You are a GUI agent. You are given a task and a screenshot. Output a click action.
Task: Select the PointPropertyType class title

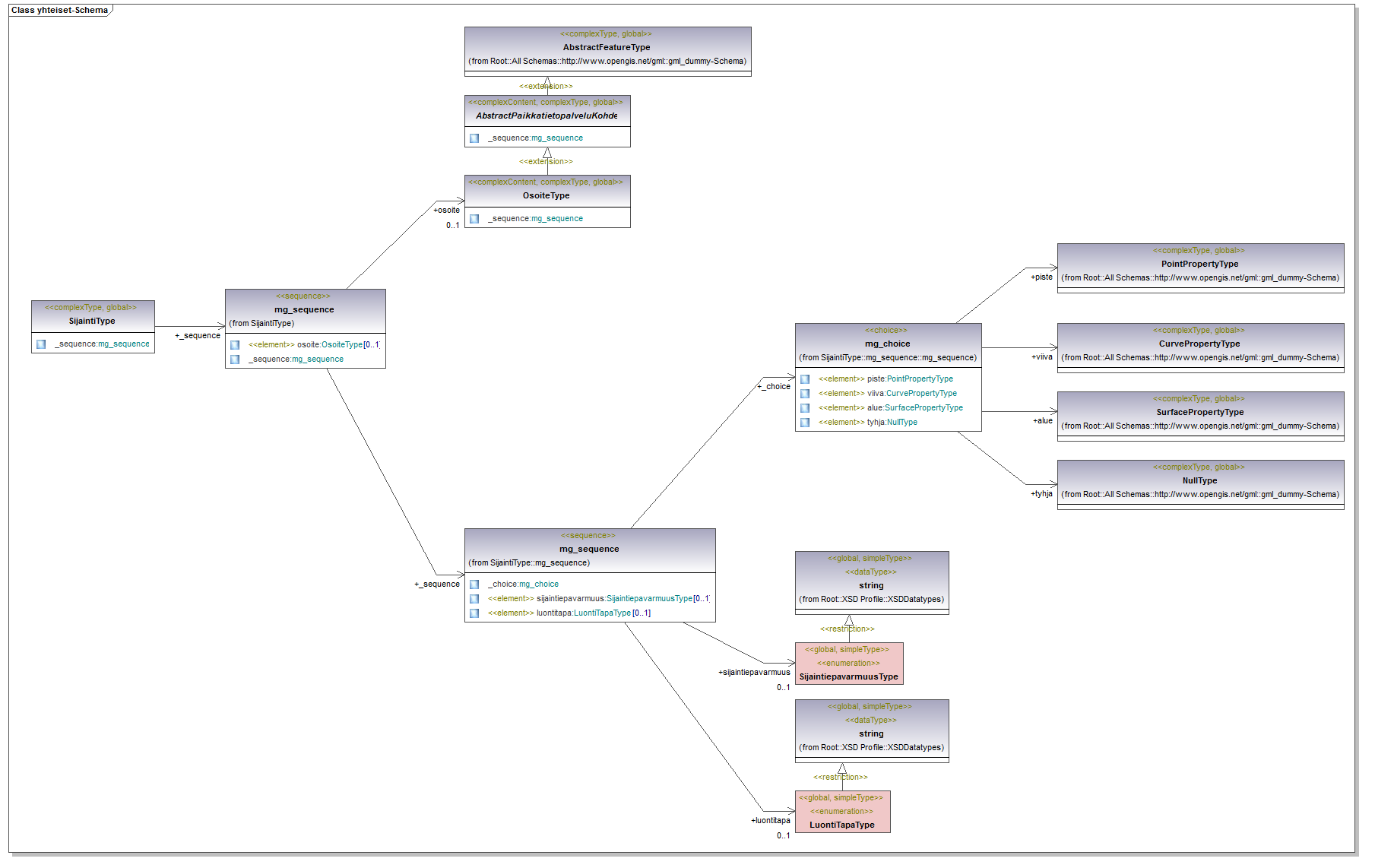[1199, 264]
